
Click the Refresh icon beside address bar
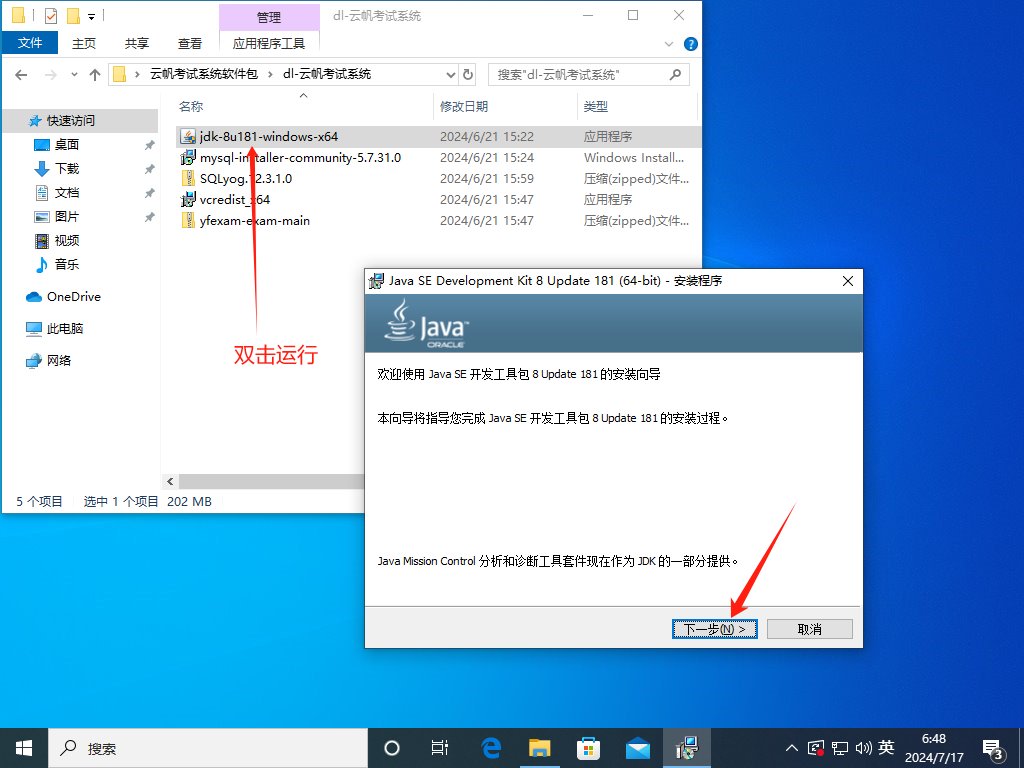click(467, 74)
